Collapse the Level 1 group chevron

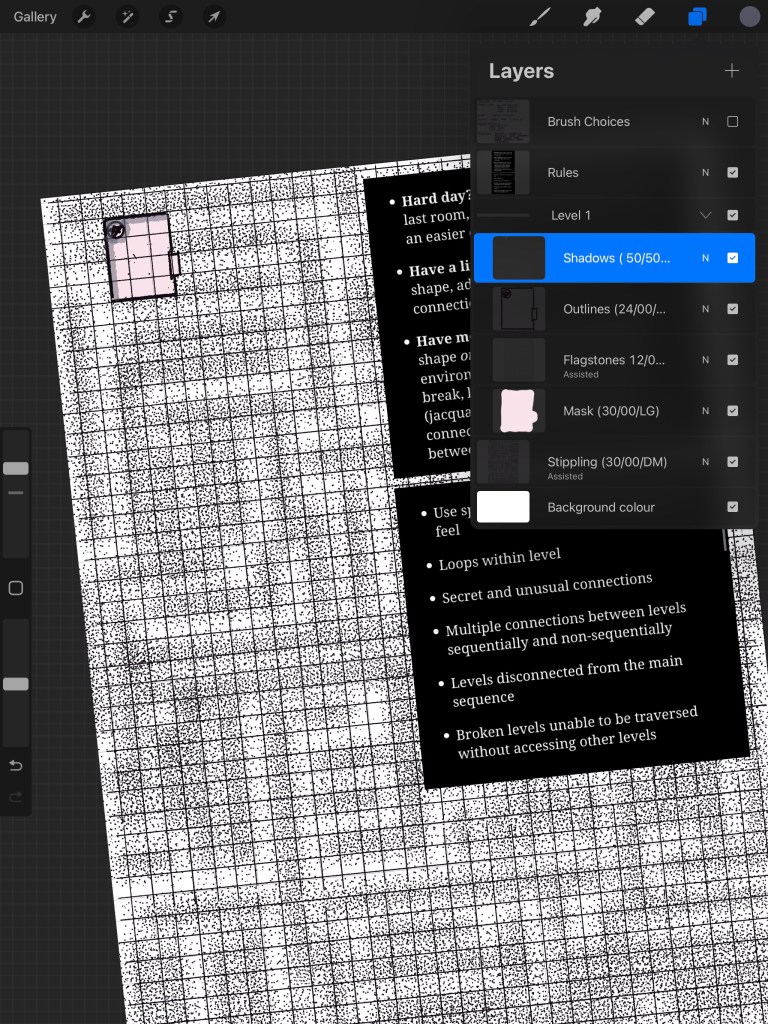(705, 216)
